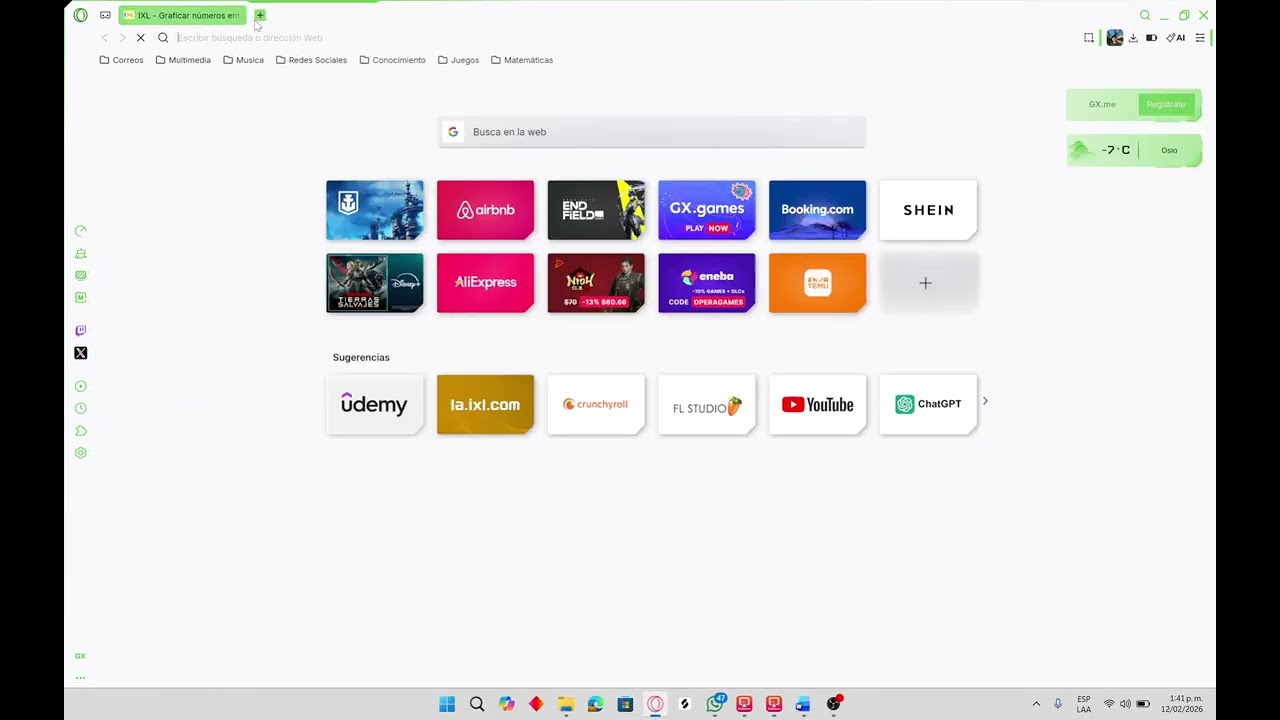This screenshot has width=1280, height=720.
Task: Go back to previous page
Action: (x=104, y=38)
